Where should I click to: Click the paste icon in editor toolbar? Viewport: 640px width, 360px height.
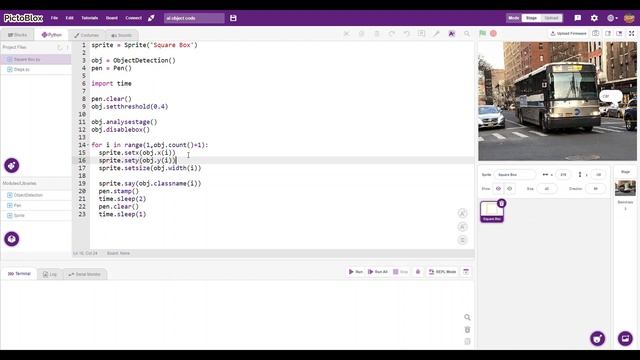[x=377, y=33]
